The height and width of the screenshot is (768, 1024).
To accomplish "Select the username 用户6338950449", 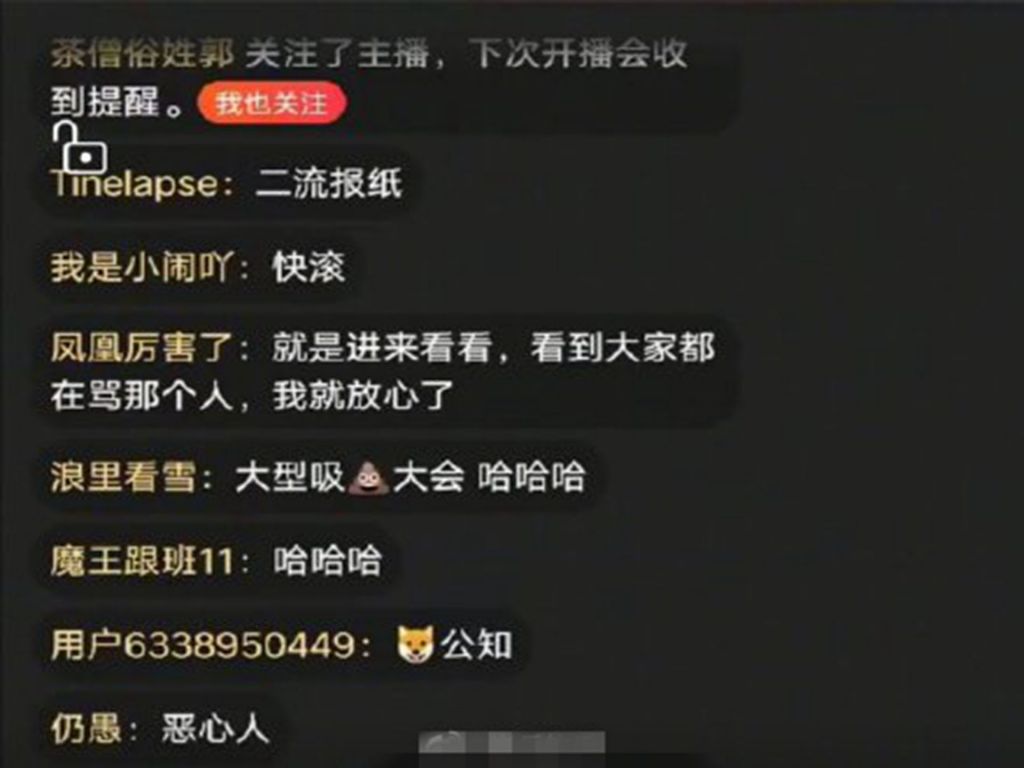I will (x=202, y=645).
